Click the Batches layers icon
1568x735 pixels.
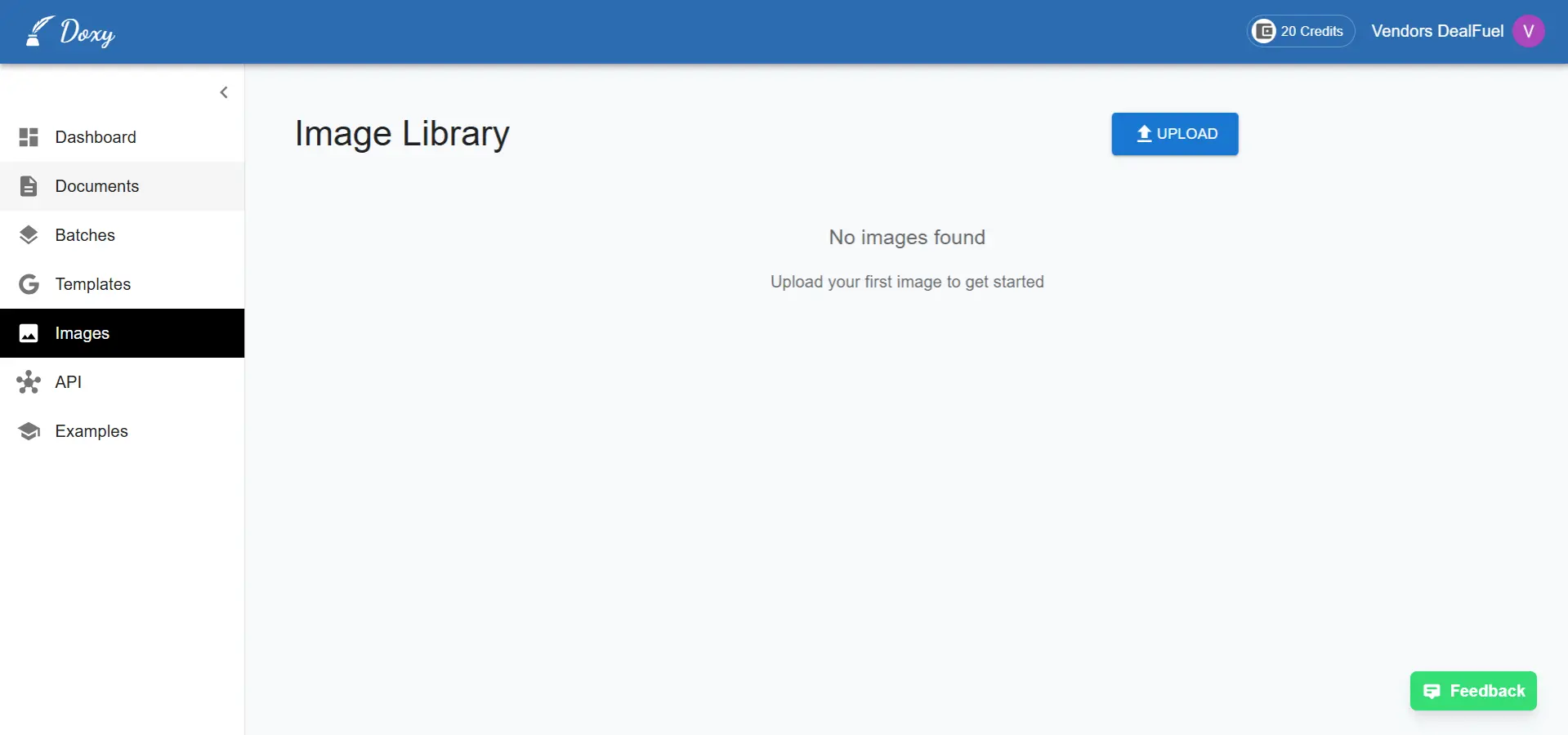click(x=29, y=234)
